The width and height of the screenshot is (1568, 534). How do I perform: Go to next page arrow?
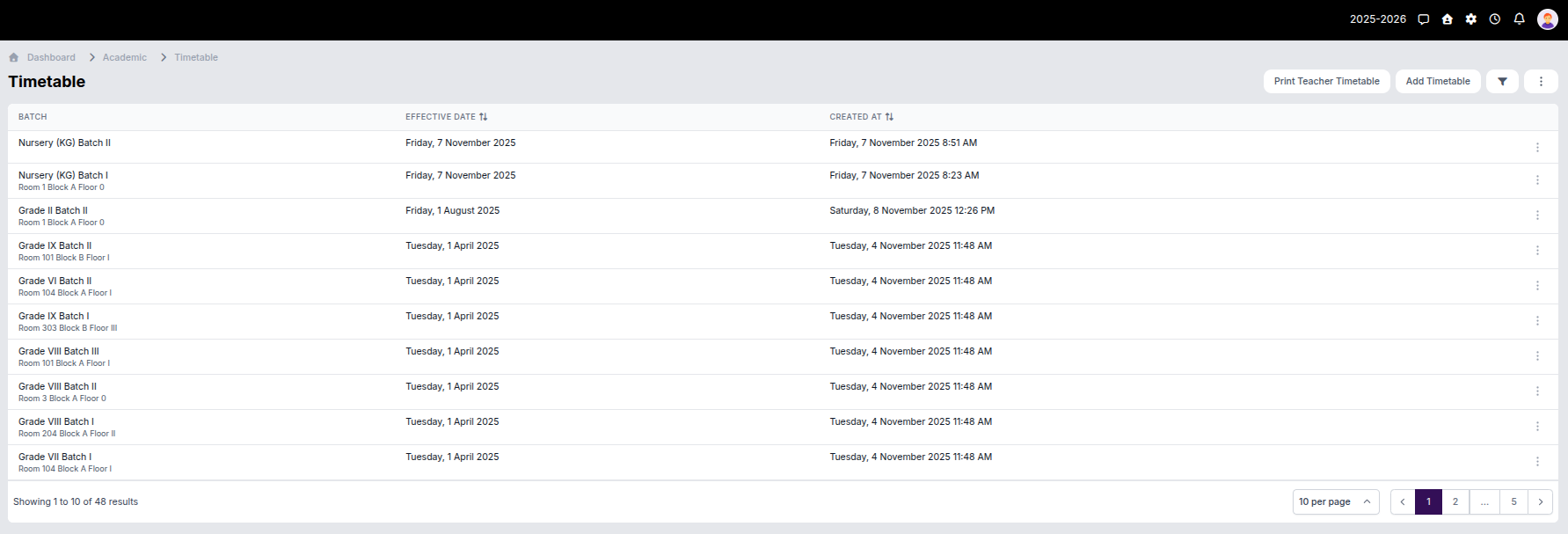pyautogui.click(x=1541, y=501)
